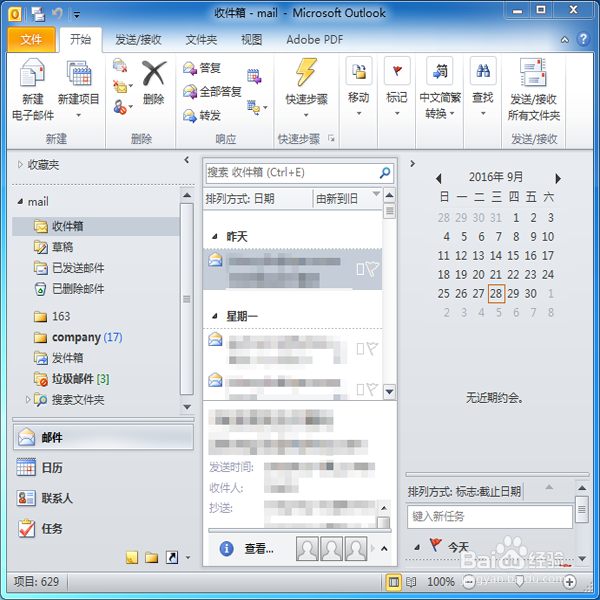Toggle flag on first Monday message

(372, 349)
